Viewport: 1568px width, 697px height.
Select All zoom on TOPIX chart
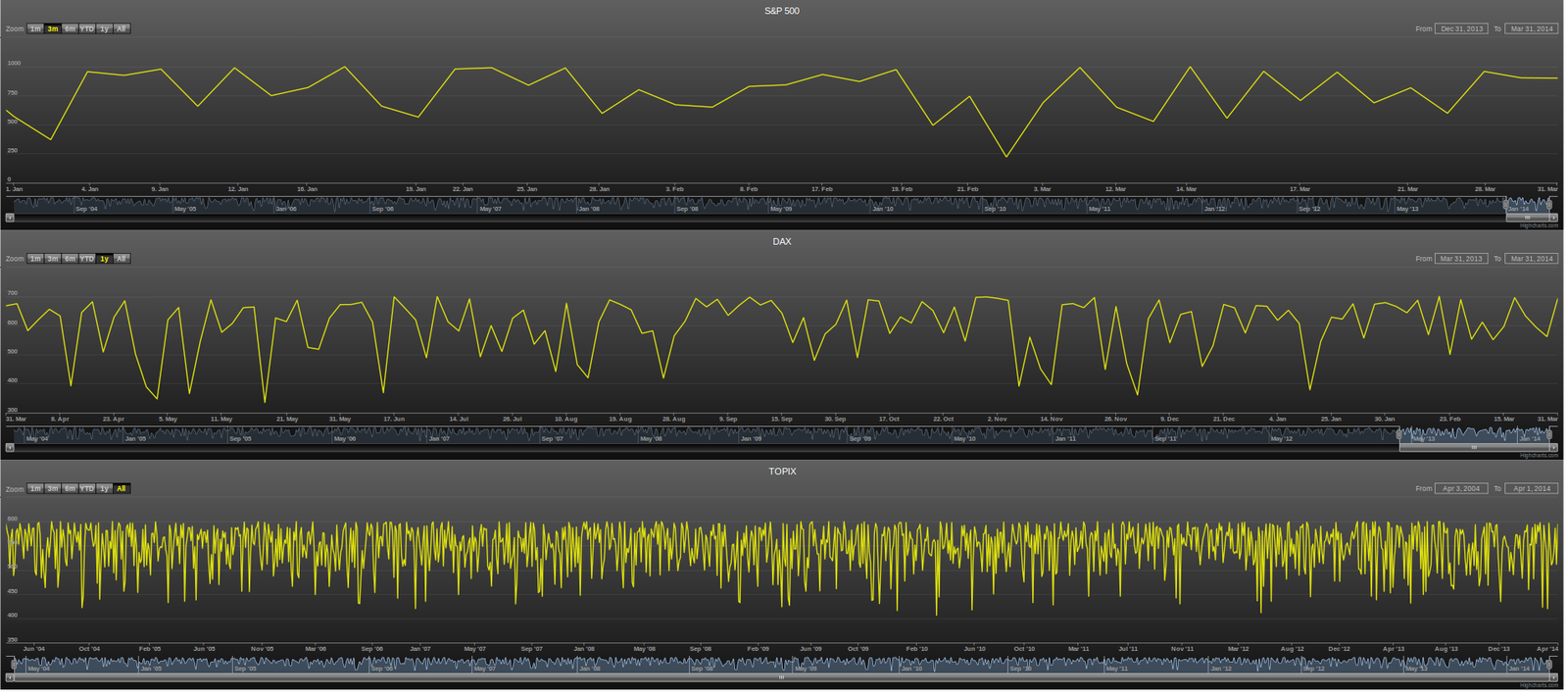(122, 488)
